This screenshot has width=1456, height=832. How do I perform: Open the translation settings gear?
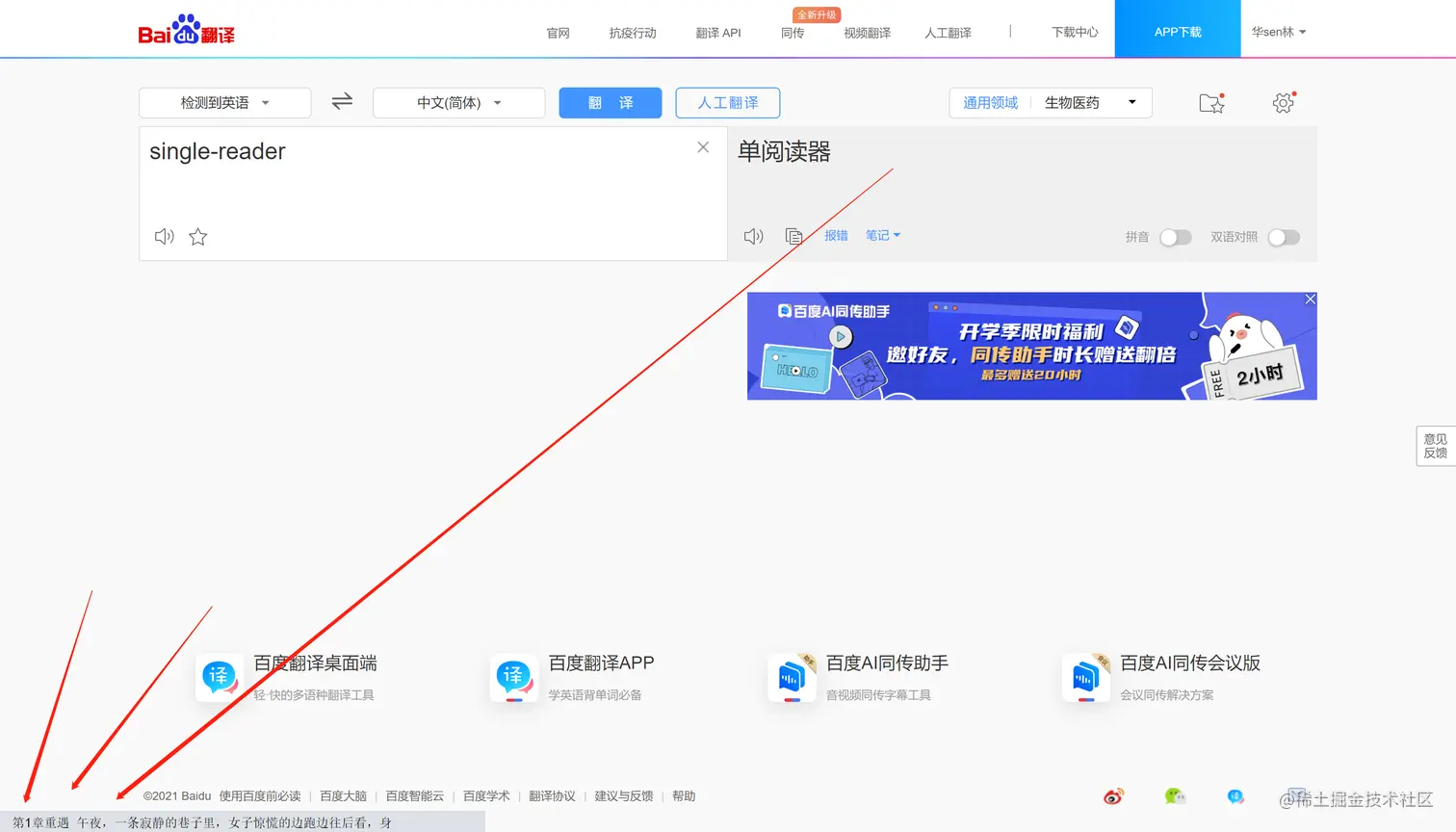1283,102
